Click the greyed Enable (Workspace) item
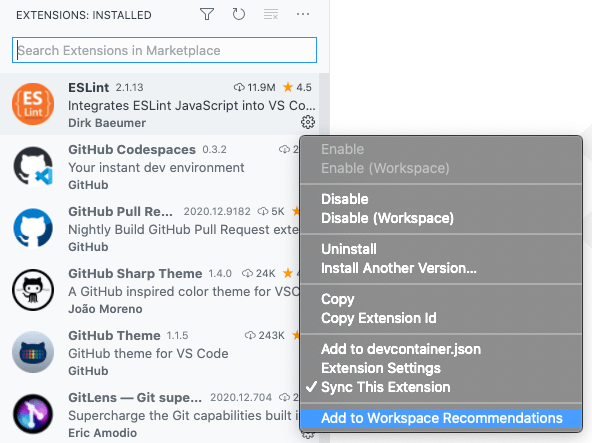Screen dimensions: 592x443 pos(441,168)
